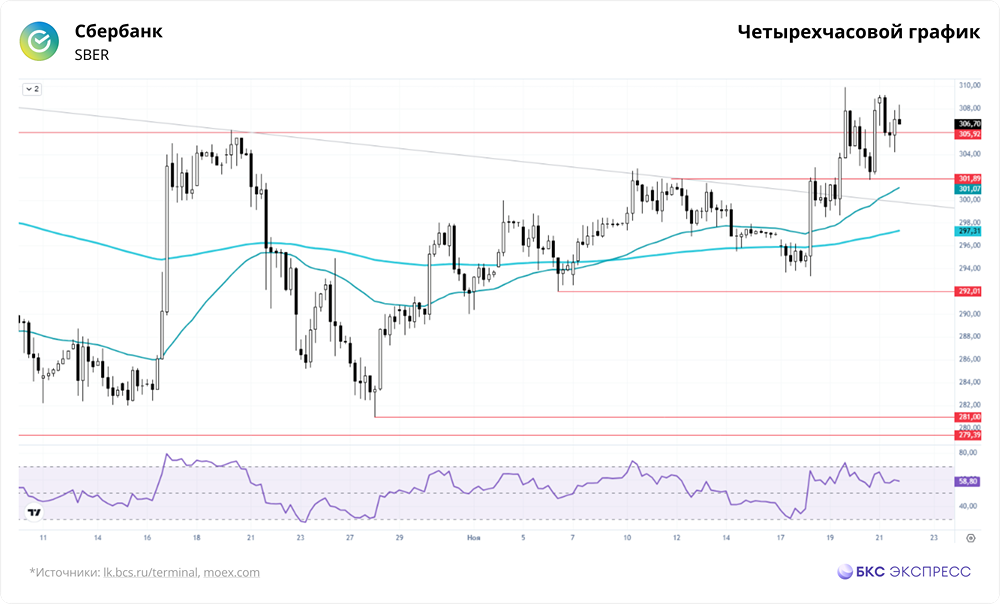This screenshot has width=1000, height=604.
Task: Open the TradingView logo in RSI pane
Action: pos(34,512)
